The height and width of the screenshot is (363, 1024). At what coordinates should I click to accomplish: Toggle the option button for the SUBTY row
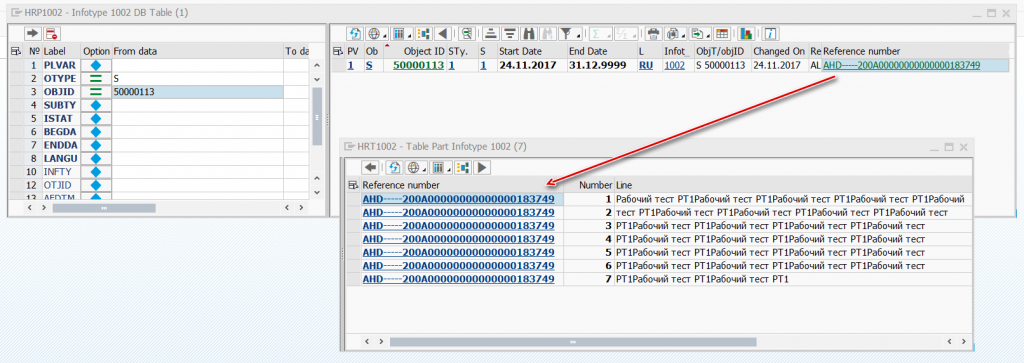[x=96, y=105]
